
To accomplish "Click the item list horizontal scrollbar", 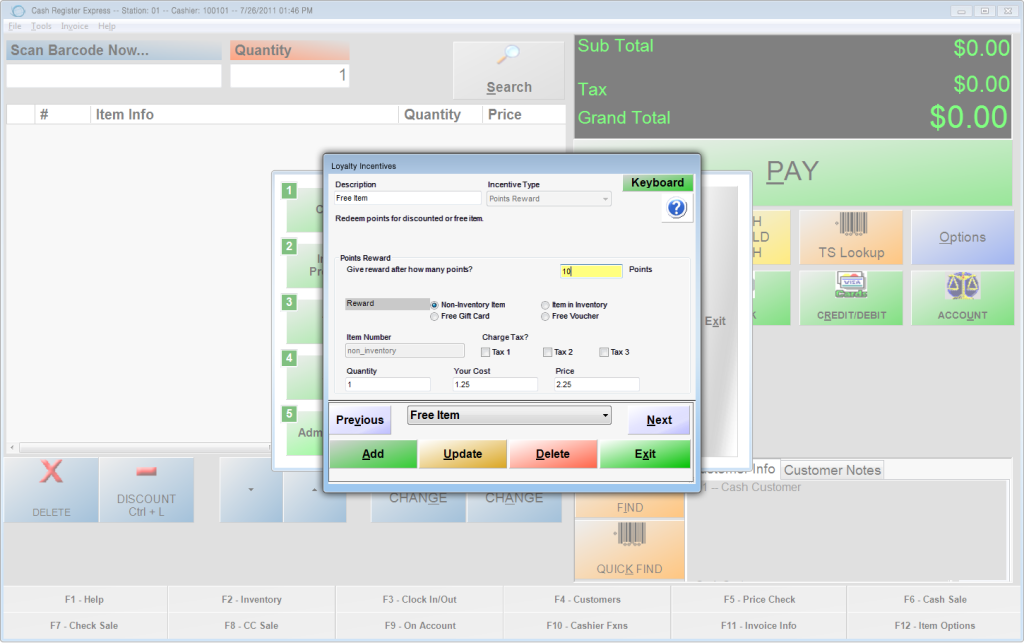I will (x=143, y=448).
